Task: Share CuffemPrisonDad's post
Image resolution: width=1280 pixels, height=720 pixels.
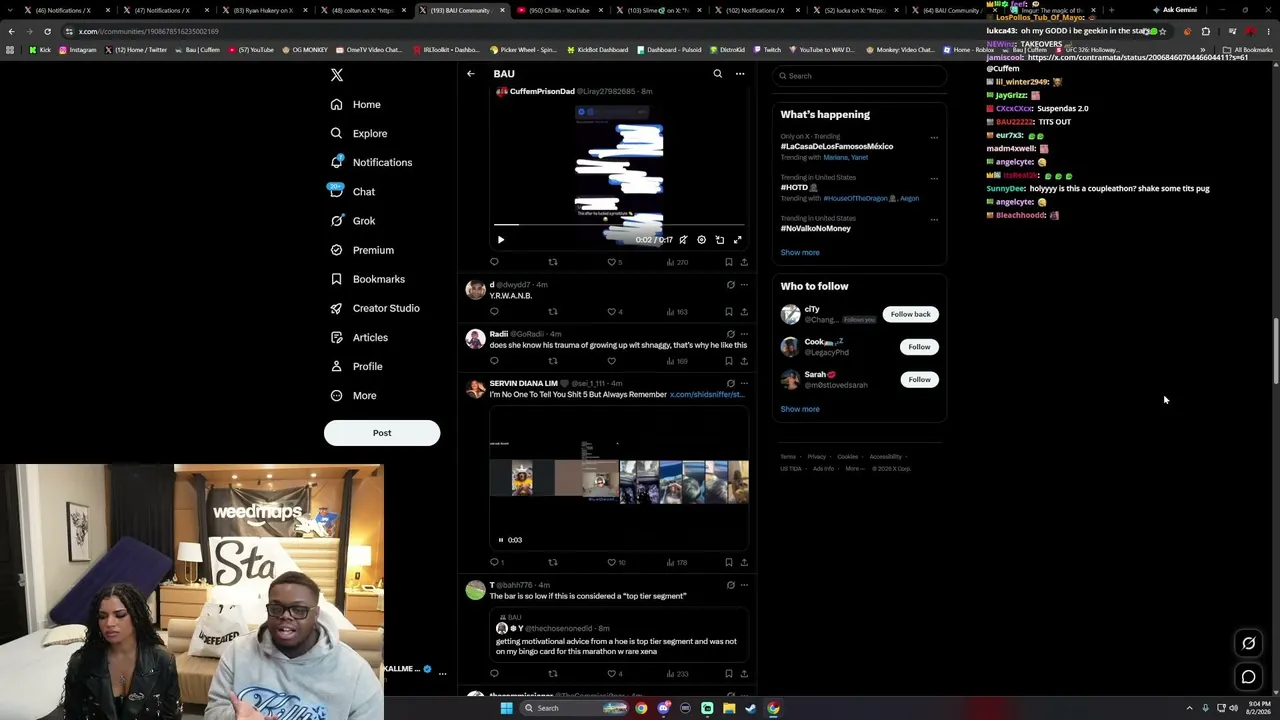Action: tap(744, 262)
